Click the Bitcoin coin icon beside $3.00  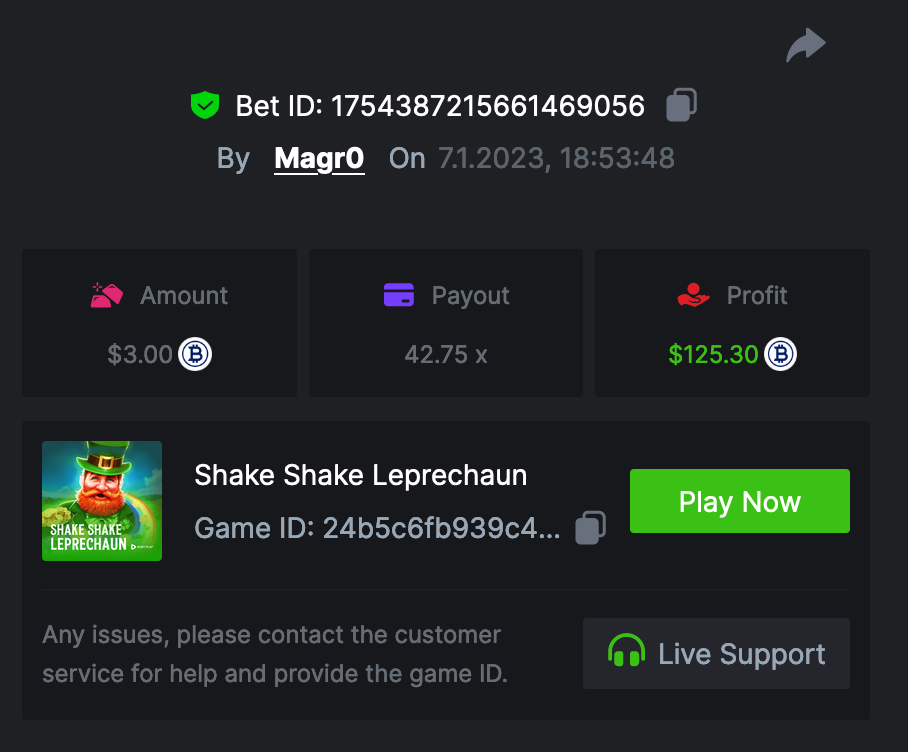[195, 355]
